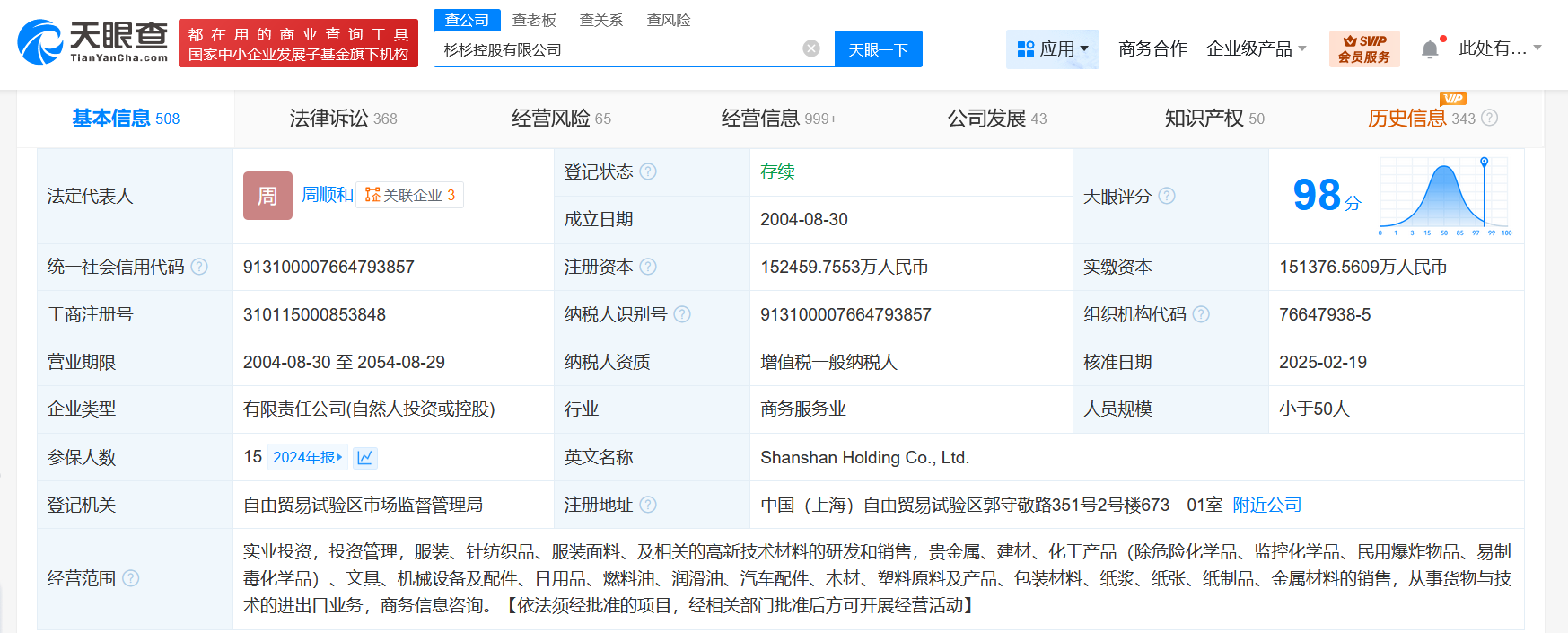The image size is (1568, 633).
Task: Expand the 2024年报 annual report selector
Action: point(307,458)
